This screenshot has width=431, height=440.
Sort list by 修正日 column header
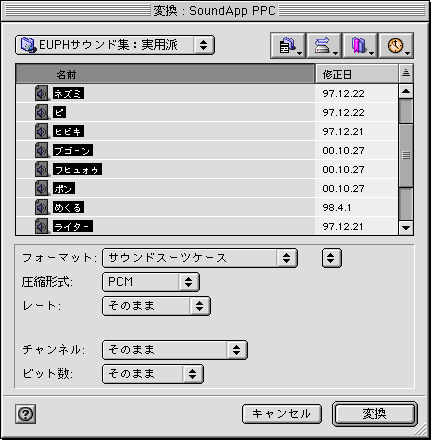pos(357,74)
